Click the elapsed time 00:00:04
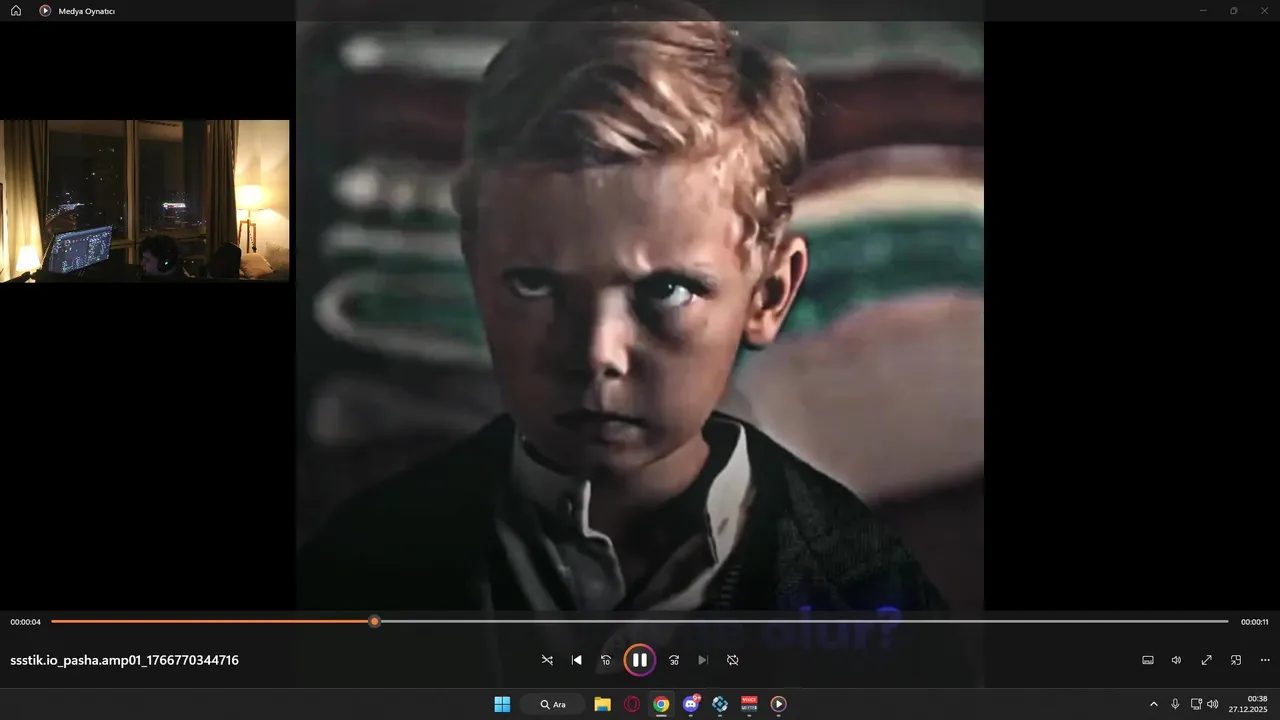The image size is (1280, 720). (26, 622)
